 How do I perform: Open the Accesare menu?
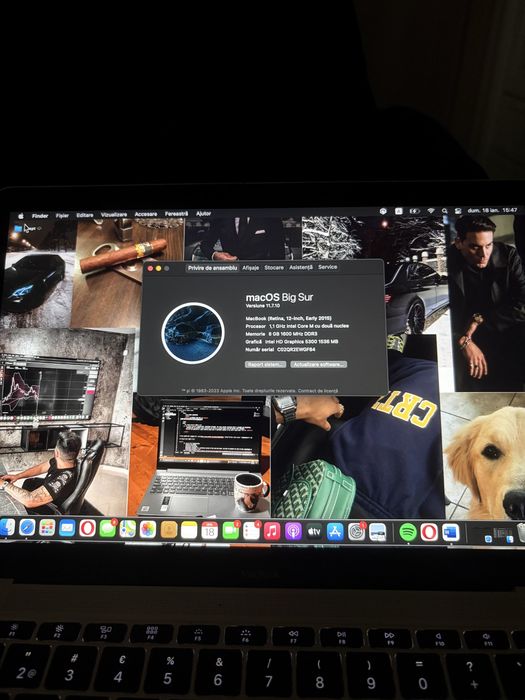pos(146,214)
